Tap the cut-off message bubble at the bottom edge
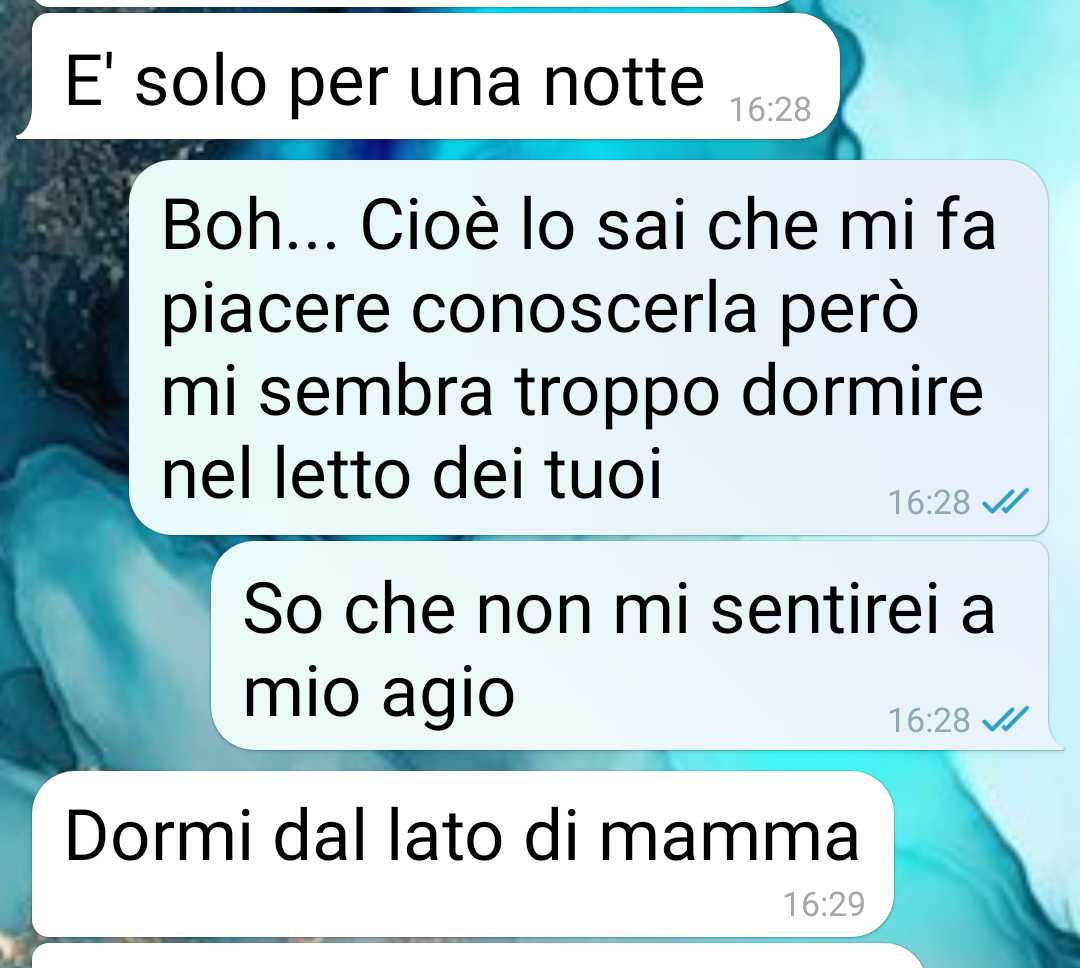 pyautogui.click(x=477, y=956)
